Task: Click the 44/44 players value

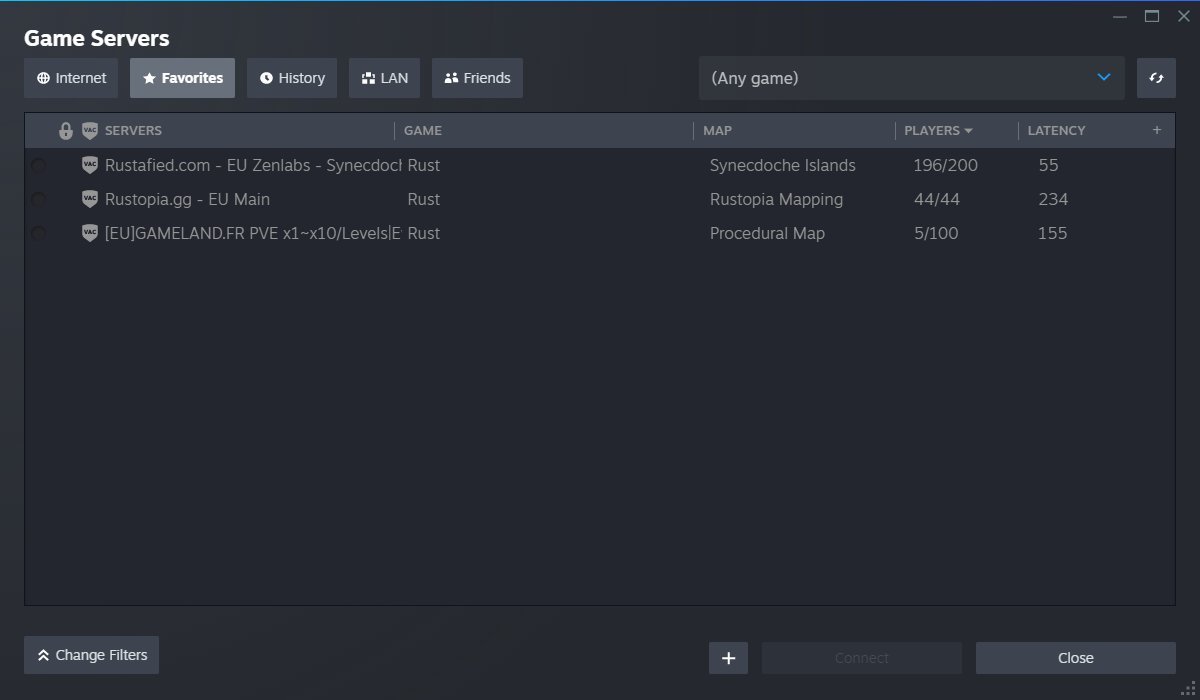Action: click(936, 199)
